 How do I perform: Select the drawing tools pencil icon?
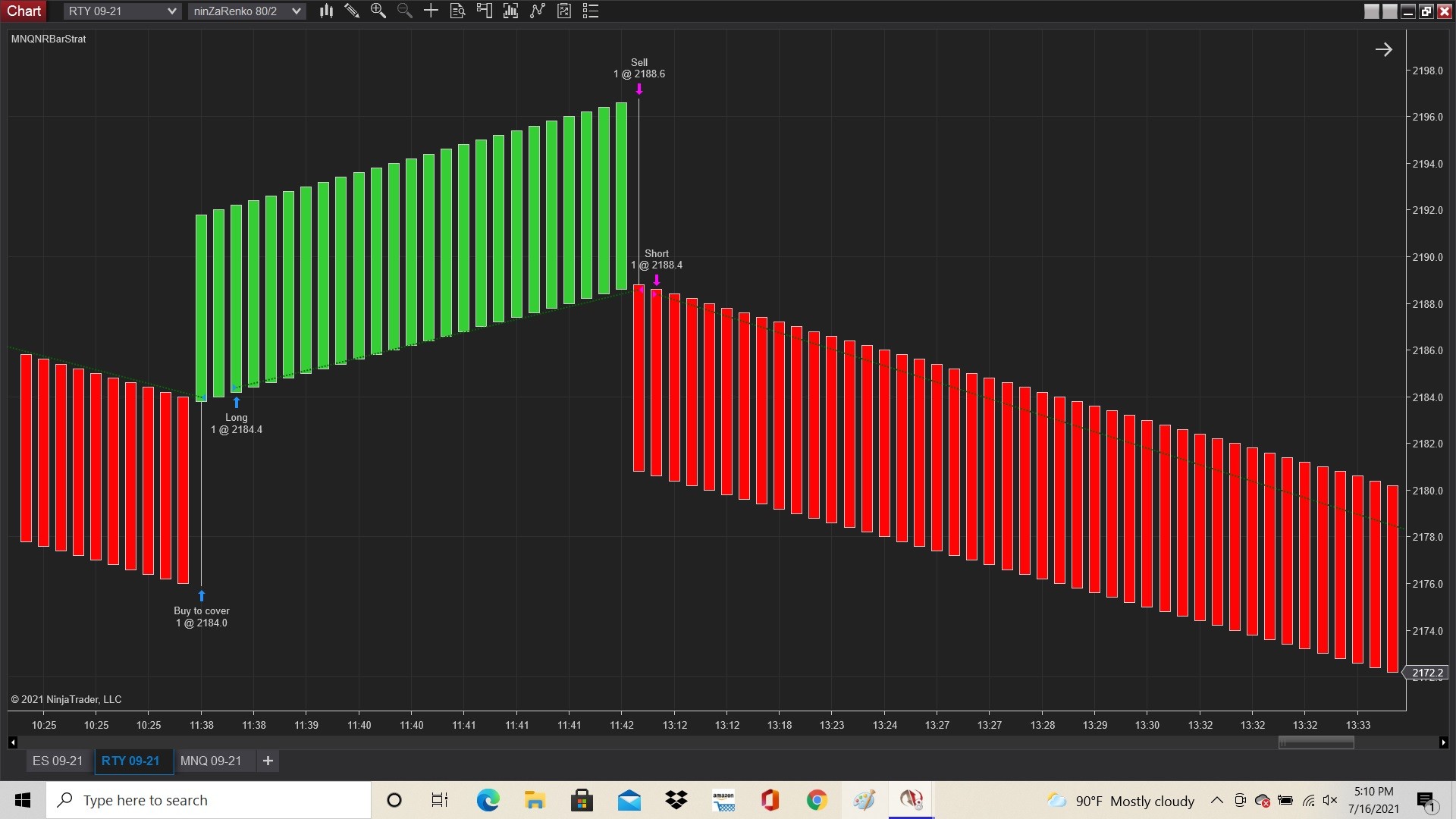(x=352, y=11)
